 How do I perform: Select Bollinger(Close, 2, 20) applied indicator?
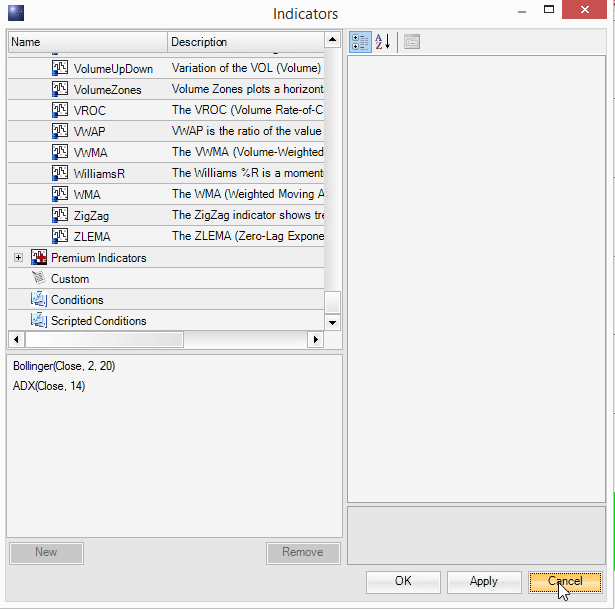(x=64, y=366)
